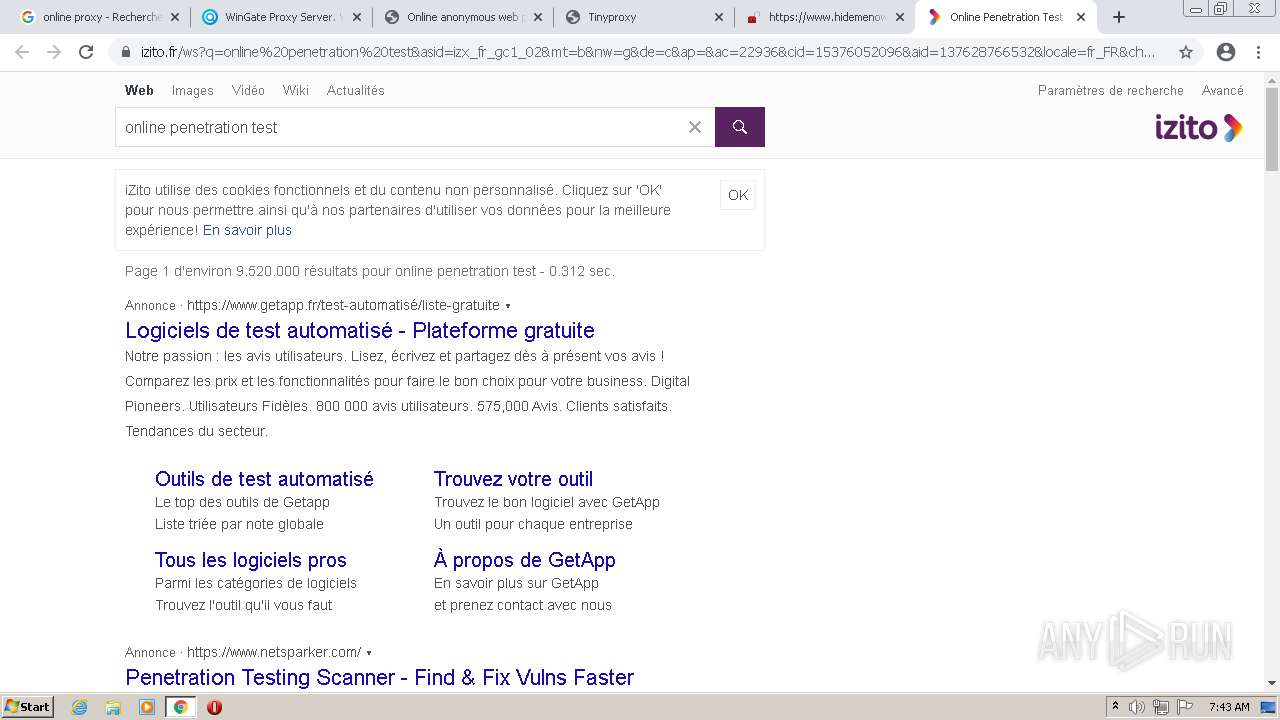Expand the netsparker.com ad dropdown arrow
The image size is (1280, 720).
(369, 653)
